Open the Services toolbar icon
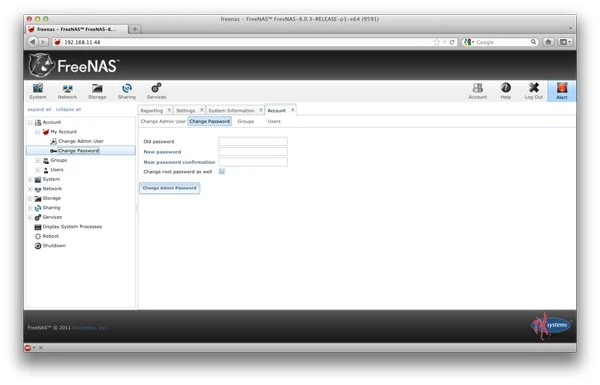The height and width of the screenshot is (385, 600). point(157,91)
